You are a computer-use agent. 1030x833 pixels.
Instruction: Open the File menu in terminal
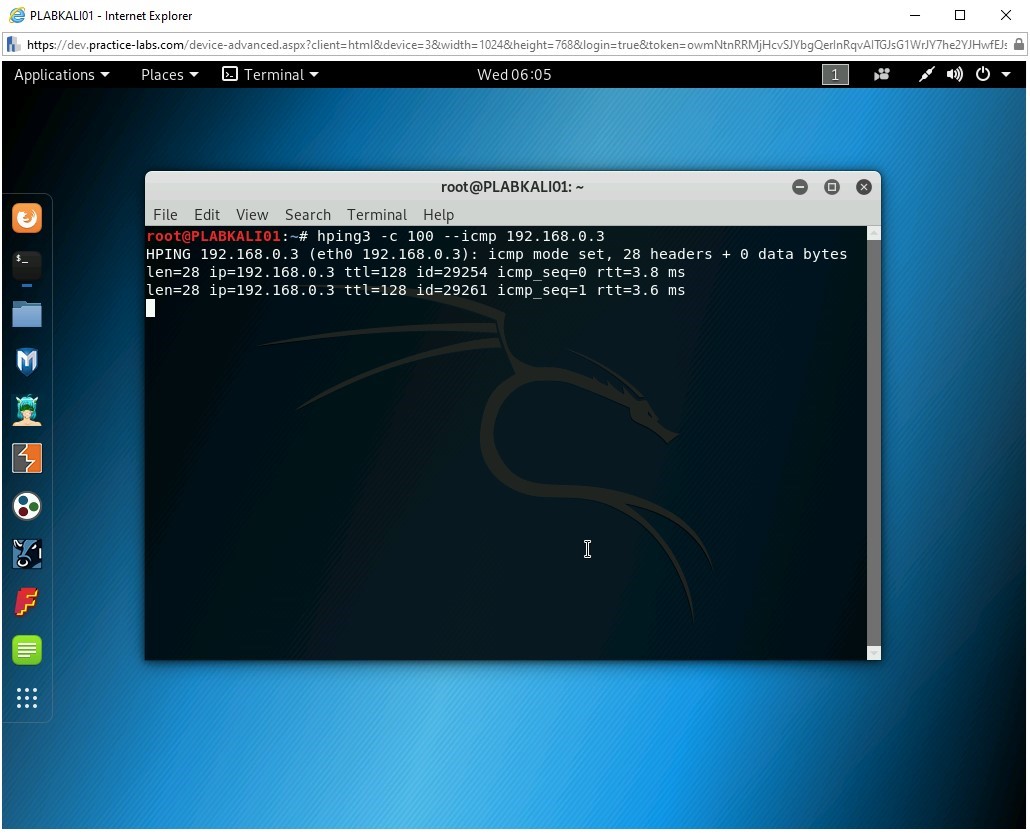165,215
